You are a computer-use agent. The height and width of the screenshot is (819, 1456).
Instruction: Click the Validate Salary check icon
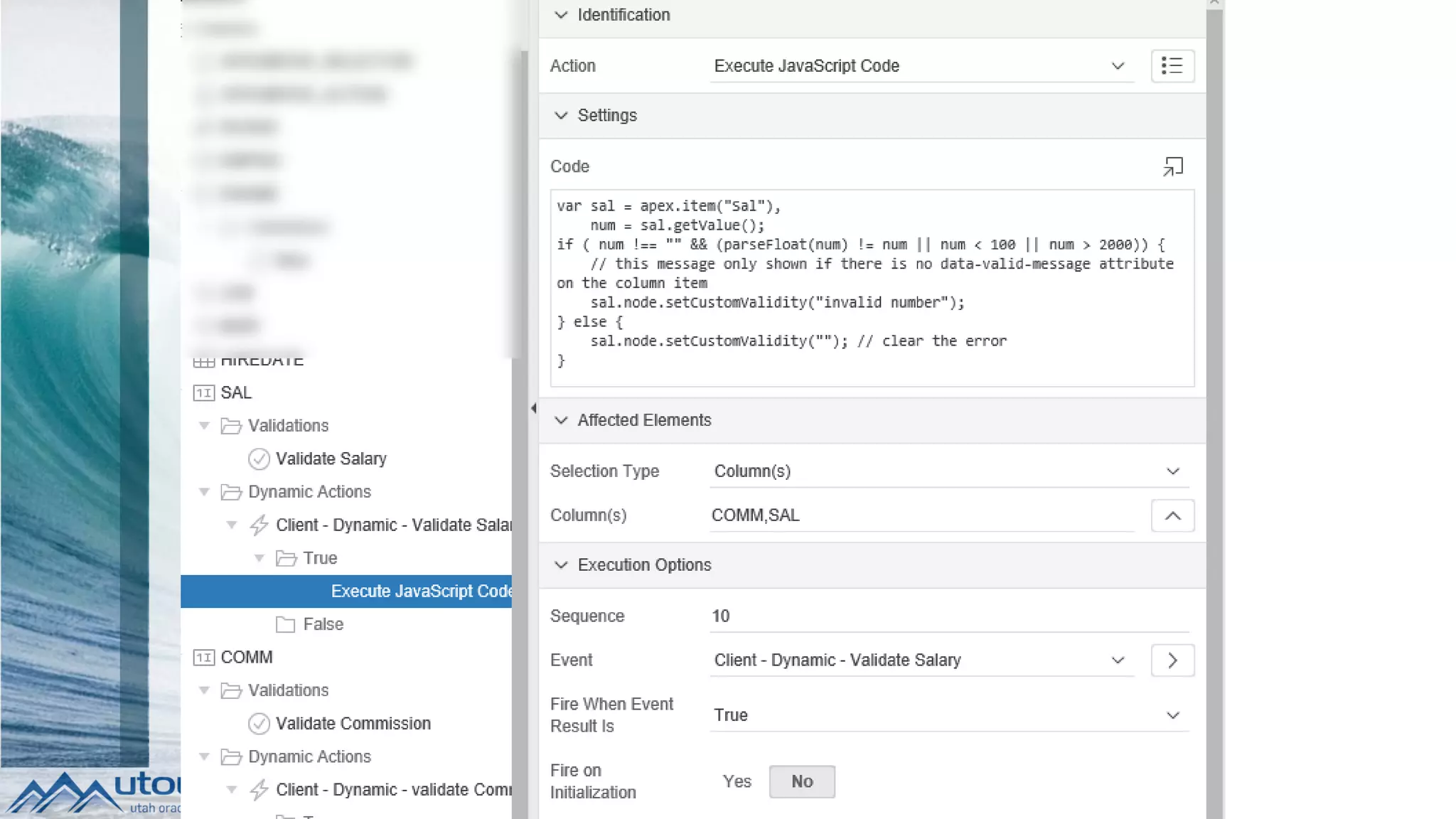(x=259, y=459)
